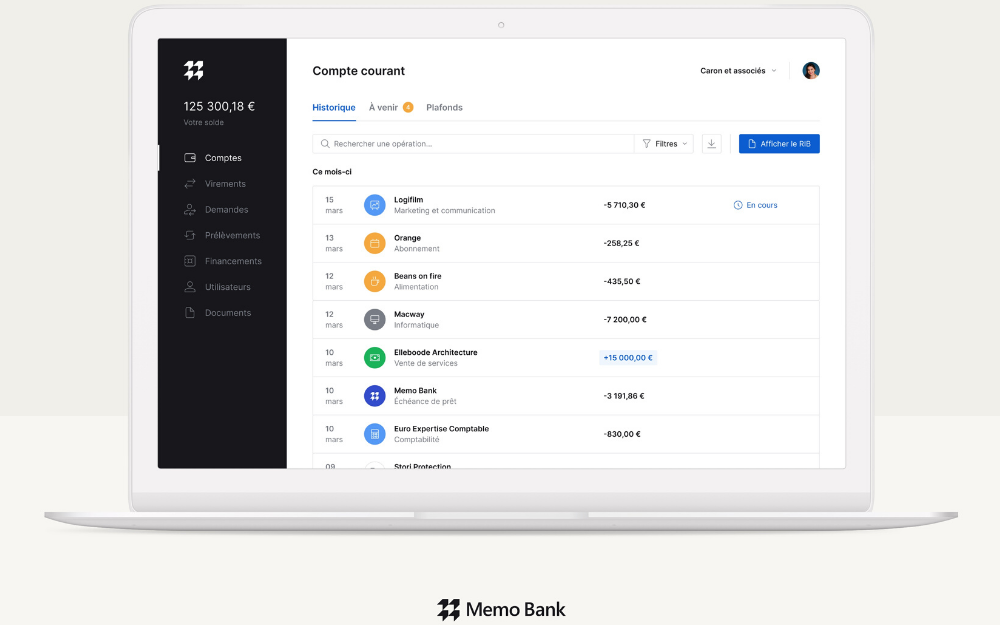Screen dimensions: 1000x625
Task: Click the Euro Expertise Comptable calculator icon
Action: tap(374, 434)
